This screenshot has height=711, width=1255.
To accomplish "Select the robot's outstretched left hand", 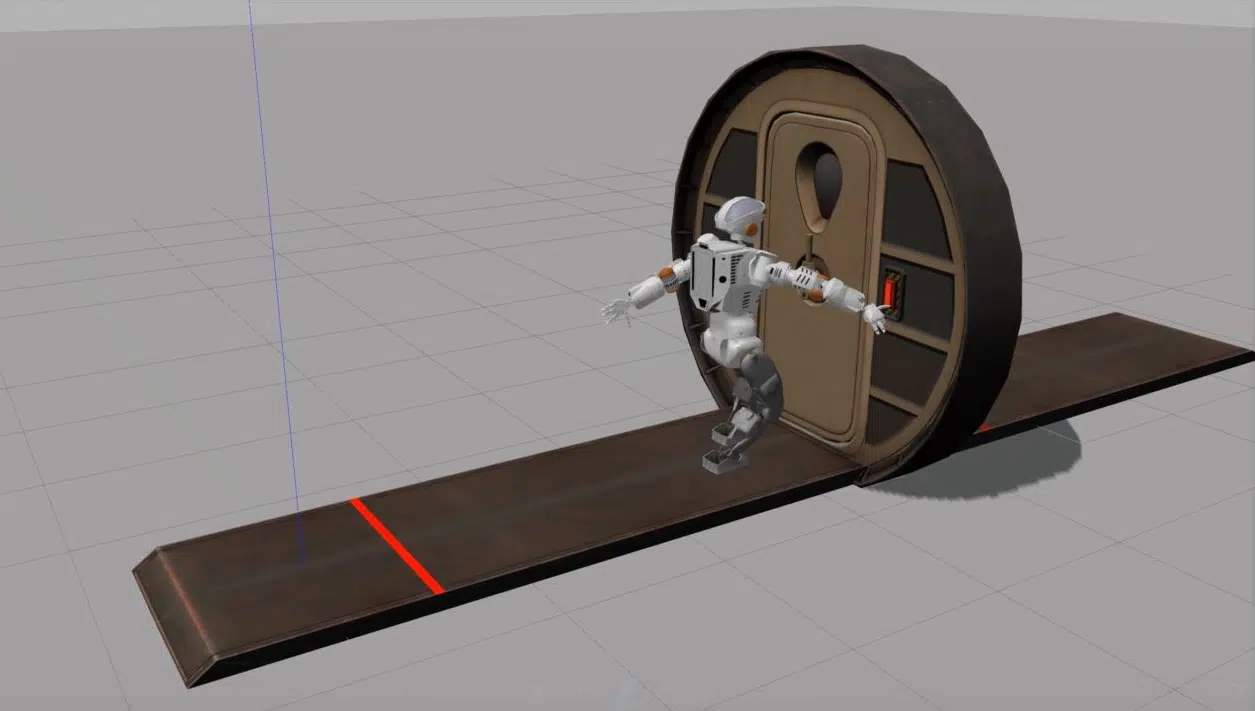I will 616,311.
